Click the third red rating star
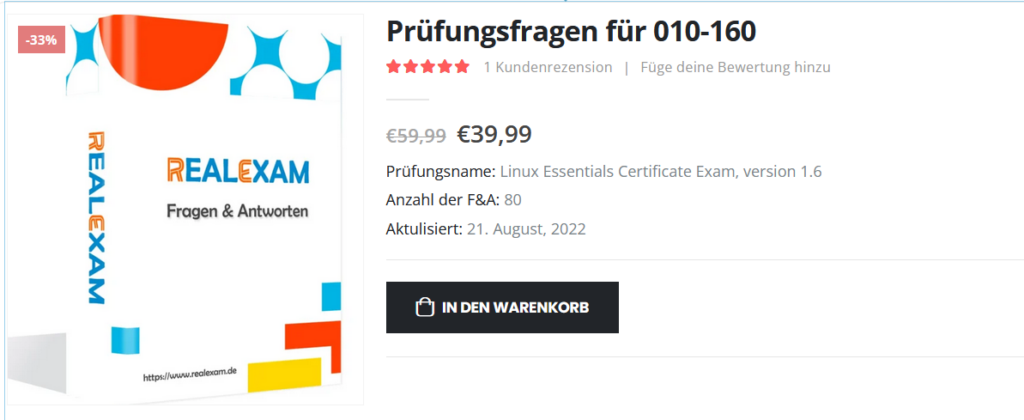Screen dimensions: 1024x420 (x=428, y=67)
